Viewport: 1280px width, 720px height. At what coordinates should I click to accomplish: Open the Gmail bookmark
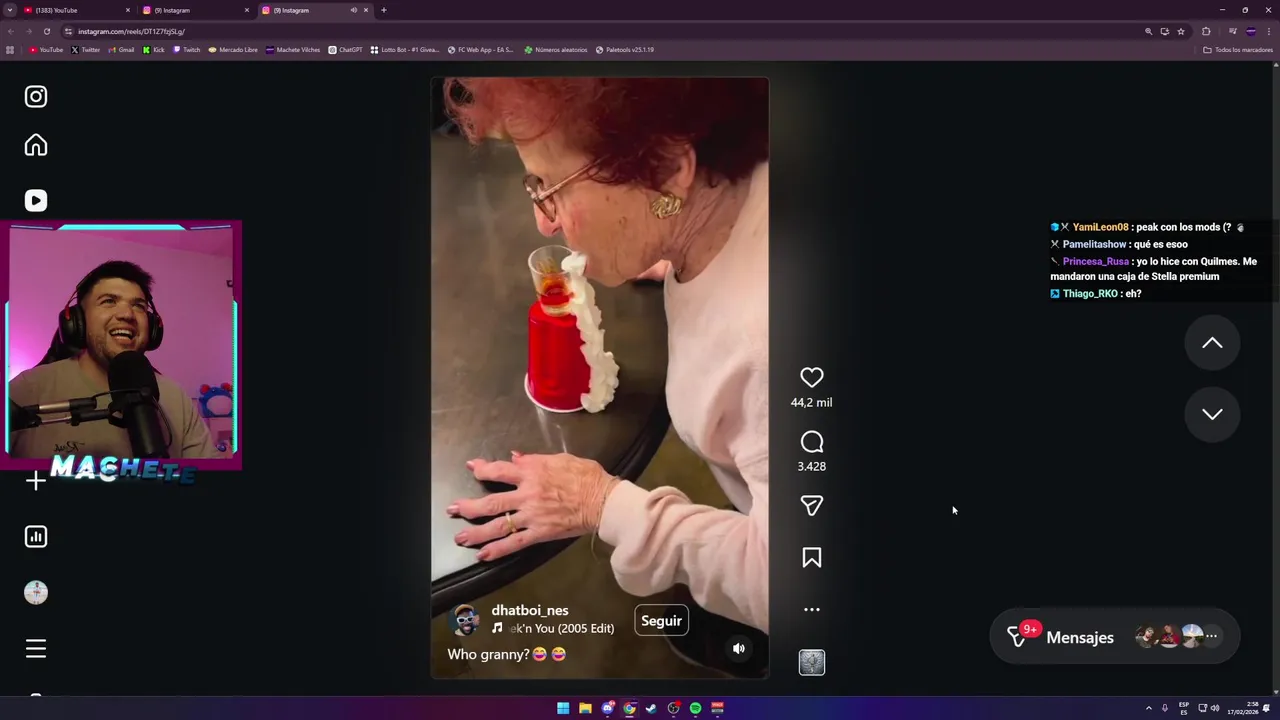pyautogui.click(x=121, y=50)
